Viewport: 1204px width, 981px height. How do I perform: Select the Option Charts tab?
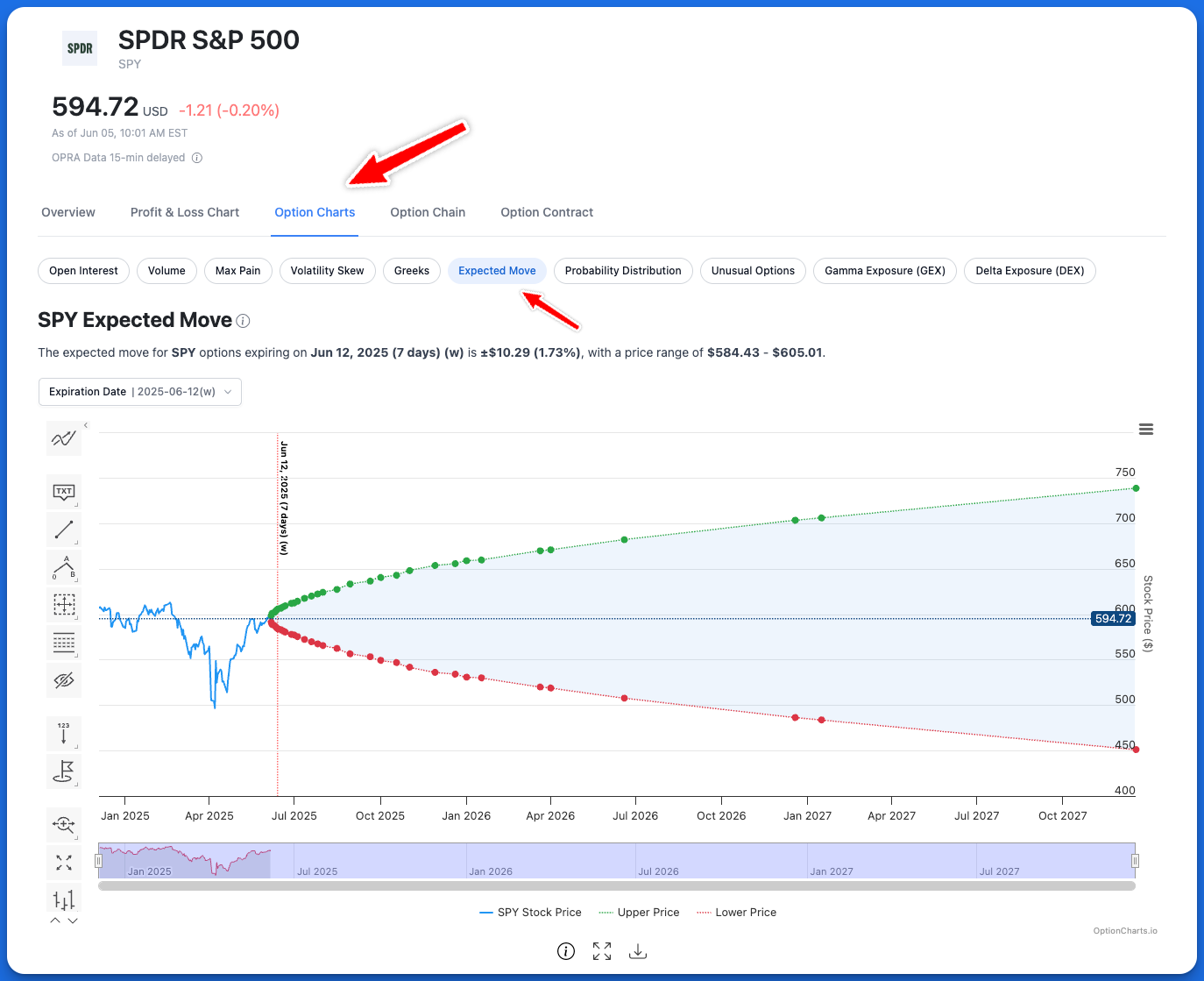(315, 212)
